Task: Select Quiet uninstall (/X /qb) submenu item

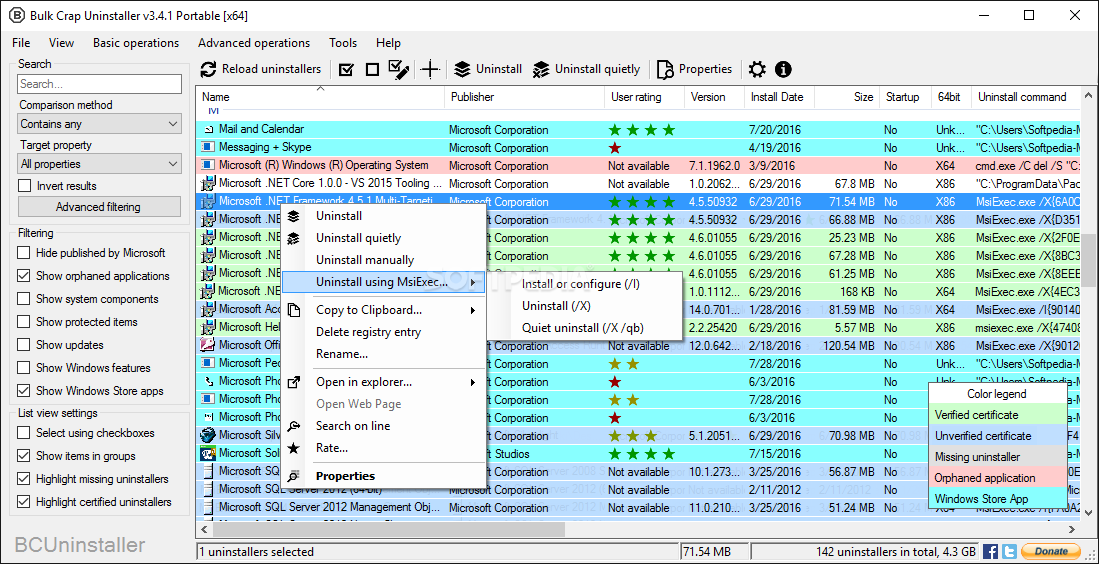Action: [585, 327]
